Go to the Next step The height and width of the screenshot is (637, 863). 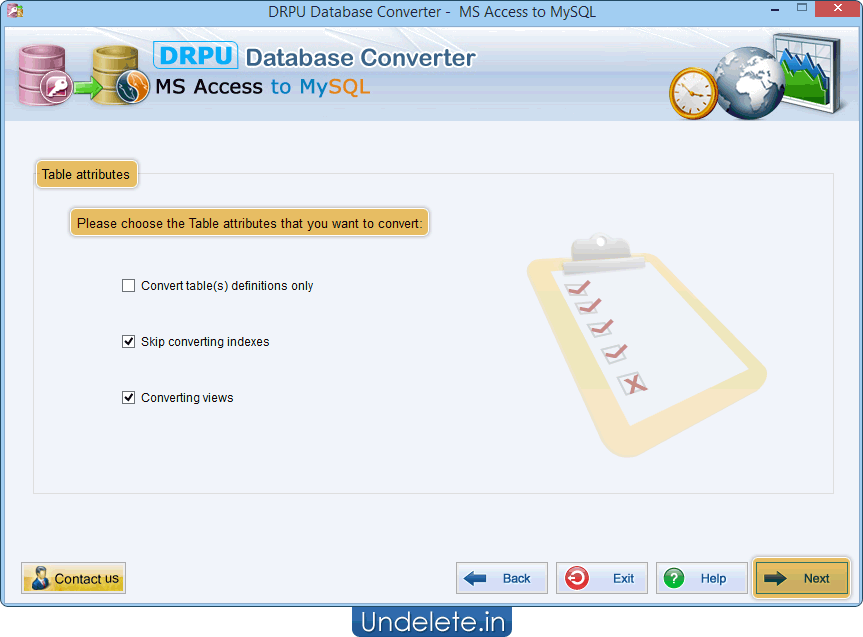801,578
